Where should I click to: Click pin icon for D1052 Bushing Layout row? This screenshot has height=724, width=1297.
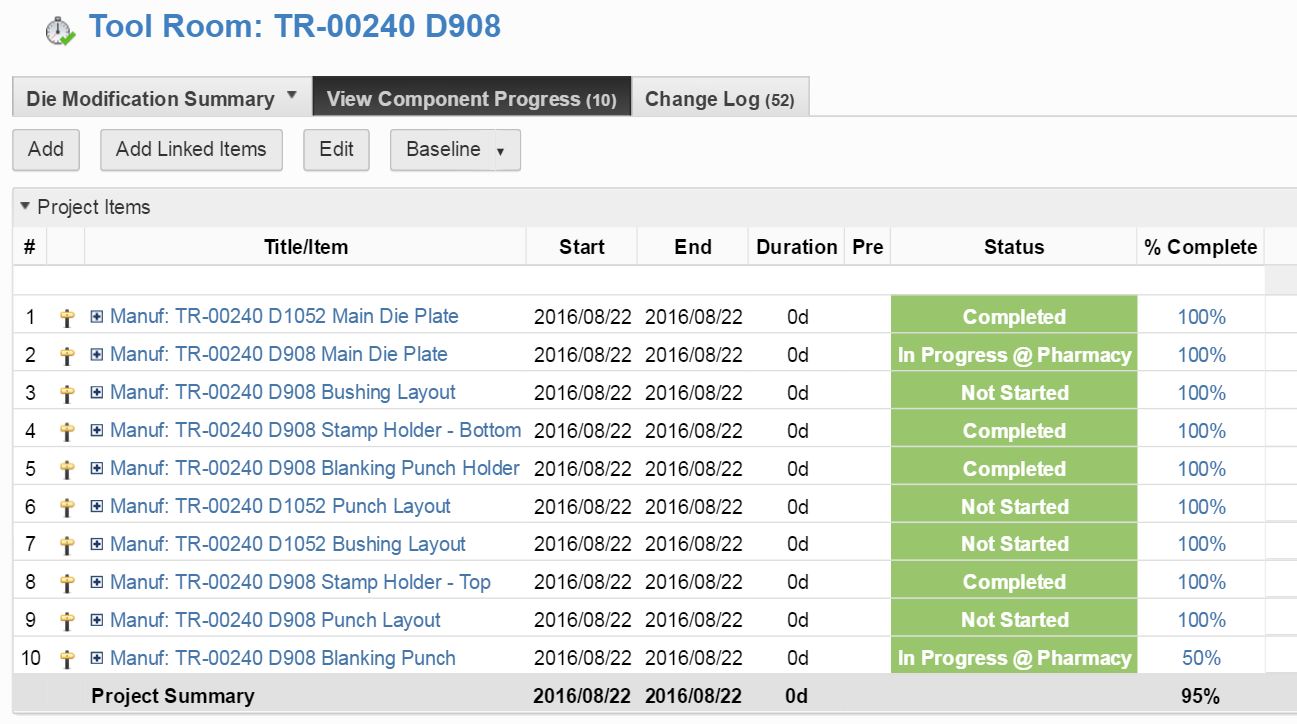pos(67,545)
